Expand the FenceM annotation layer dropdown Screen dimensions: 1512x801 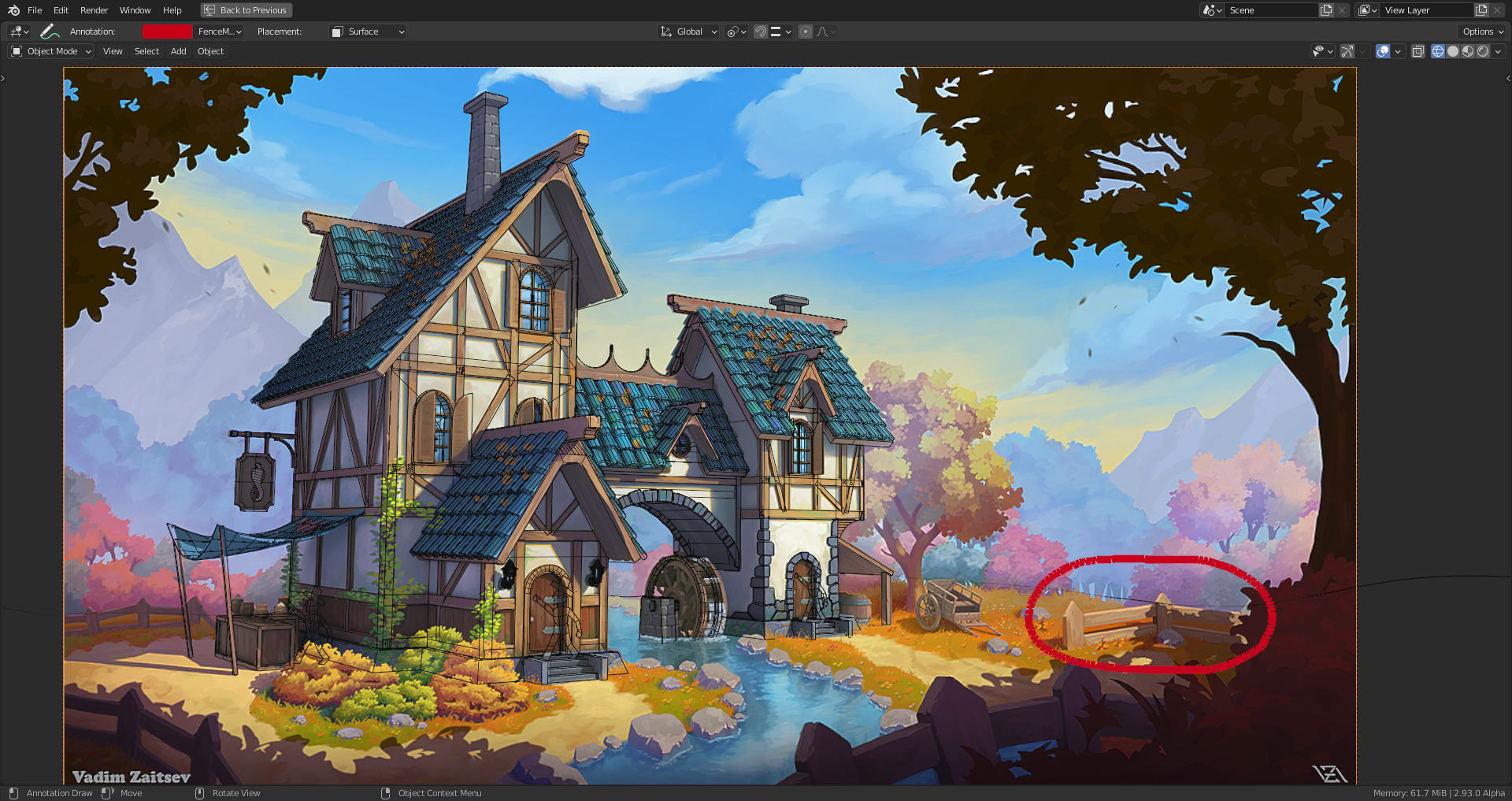pos(218,32)
